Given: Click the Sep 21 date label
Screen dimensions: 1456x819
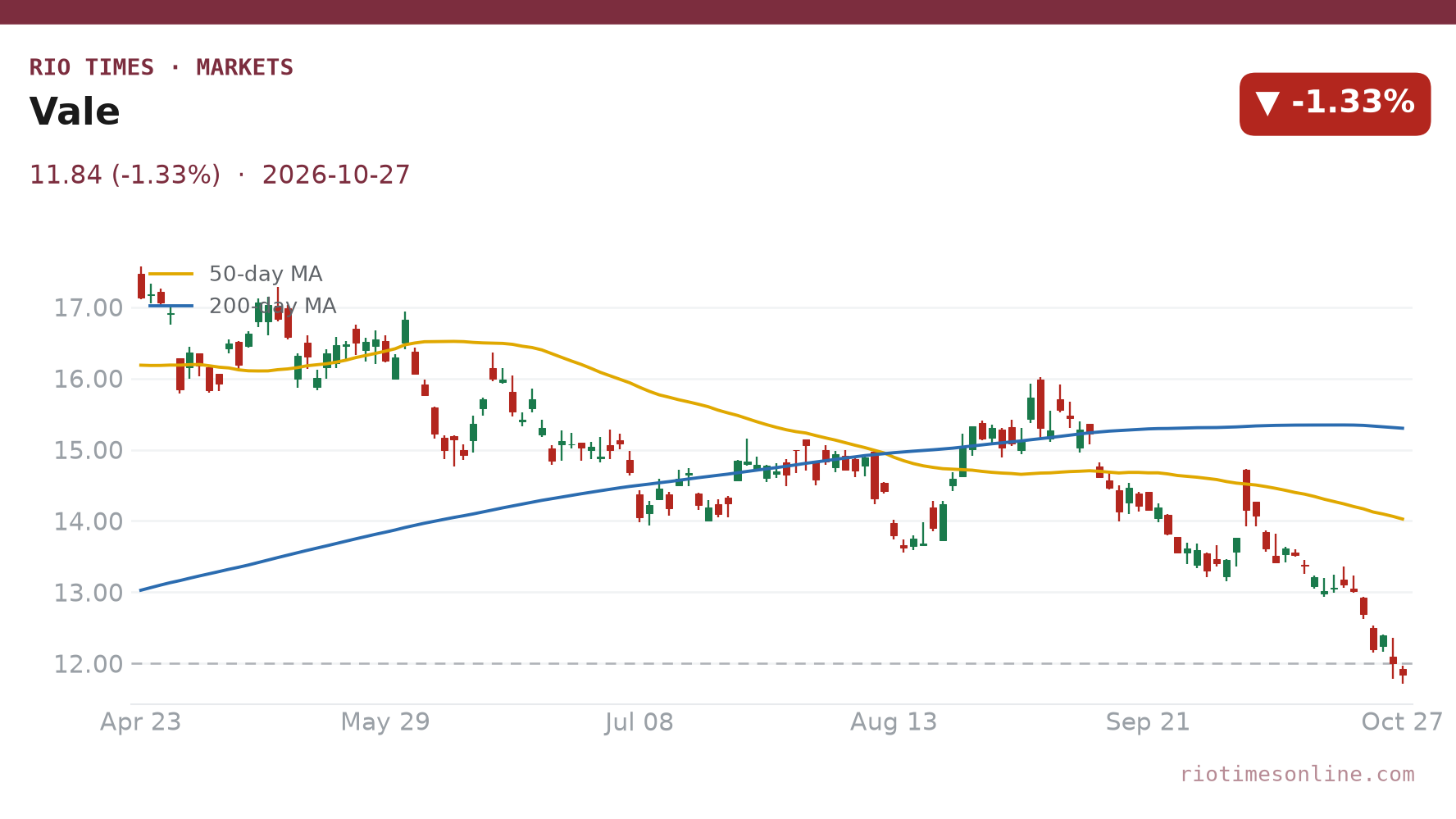Looking at the screenshot, I should tap(1148, 722).
